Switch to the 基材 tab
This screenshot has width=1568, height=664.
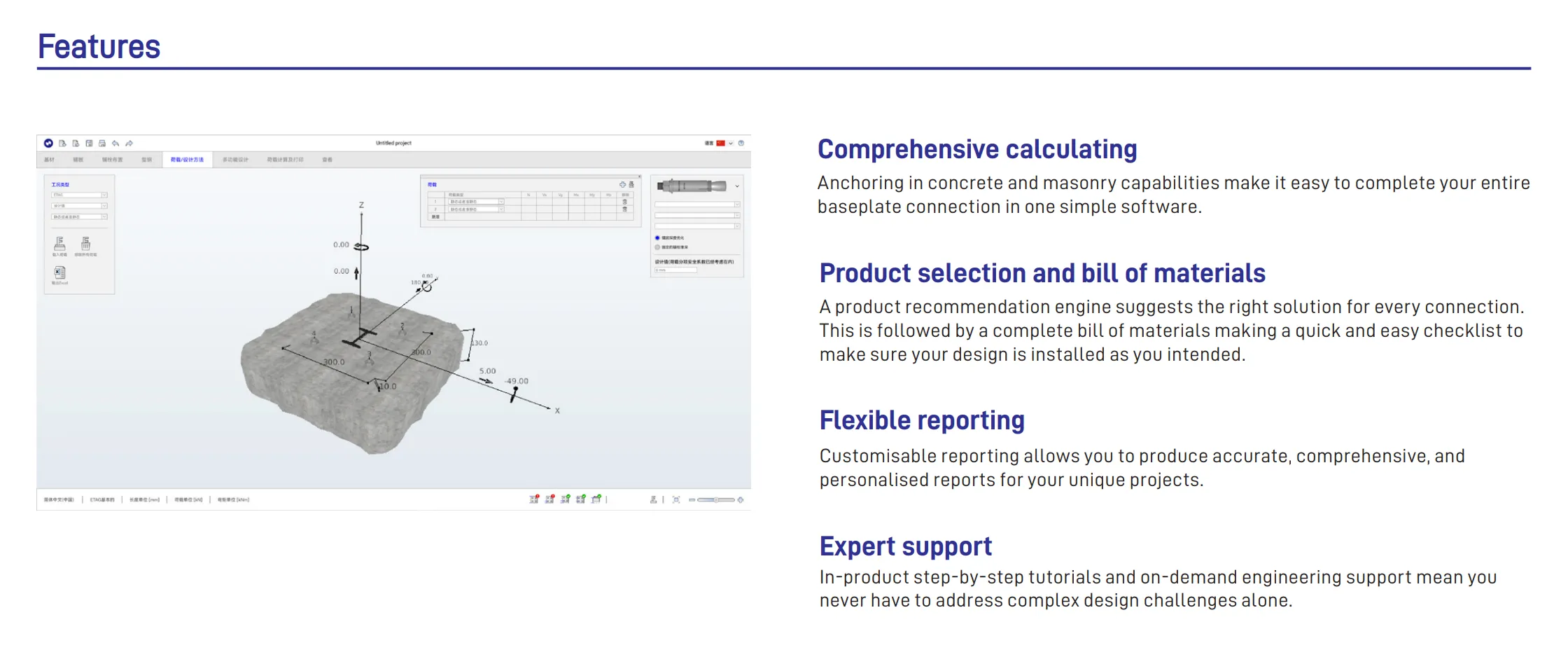pyautogui.click(x=49, y=160)
